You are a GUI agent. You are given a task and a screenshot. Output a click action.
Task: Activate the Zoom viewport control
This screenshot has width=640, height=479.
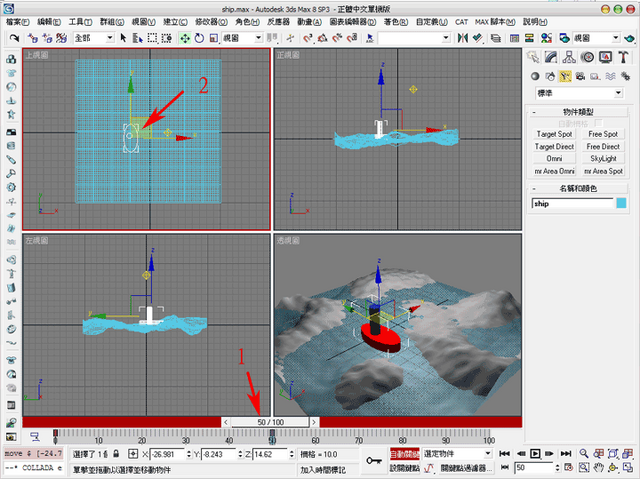click(584, 454)
